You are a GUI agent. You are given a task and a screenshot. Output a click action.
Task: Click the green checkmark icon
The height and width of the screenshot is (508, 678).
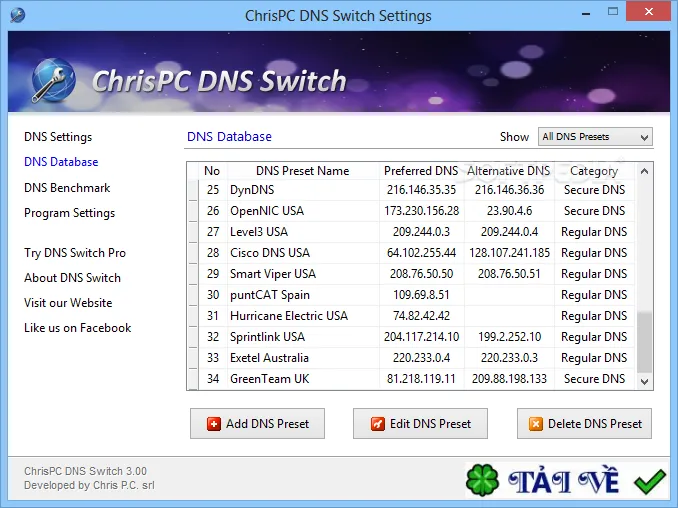pyautogui.click(x=650, y=481)
